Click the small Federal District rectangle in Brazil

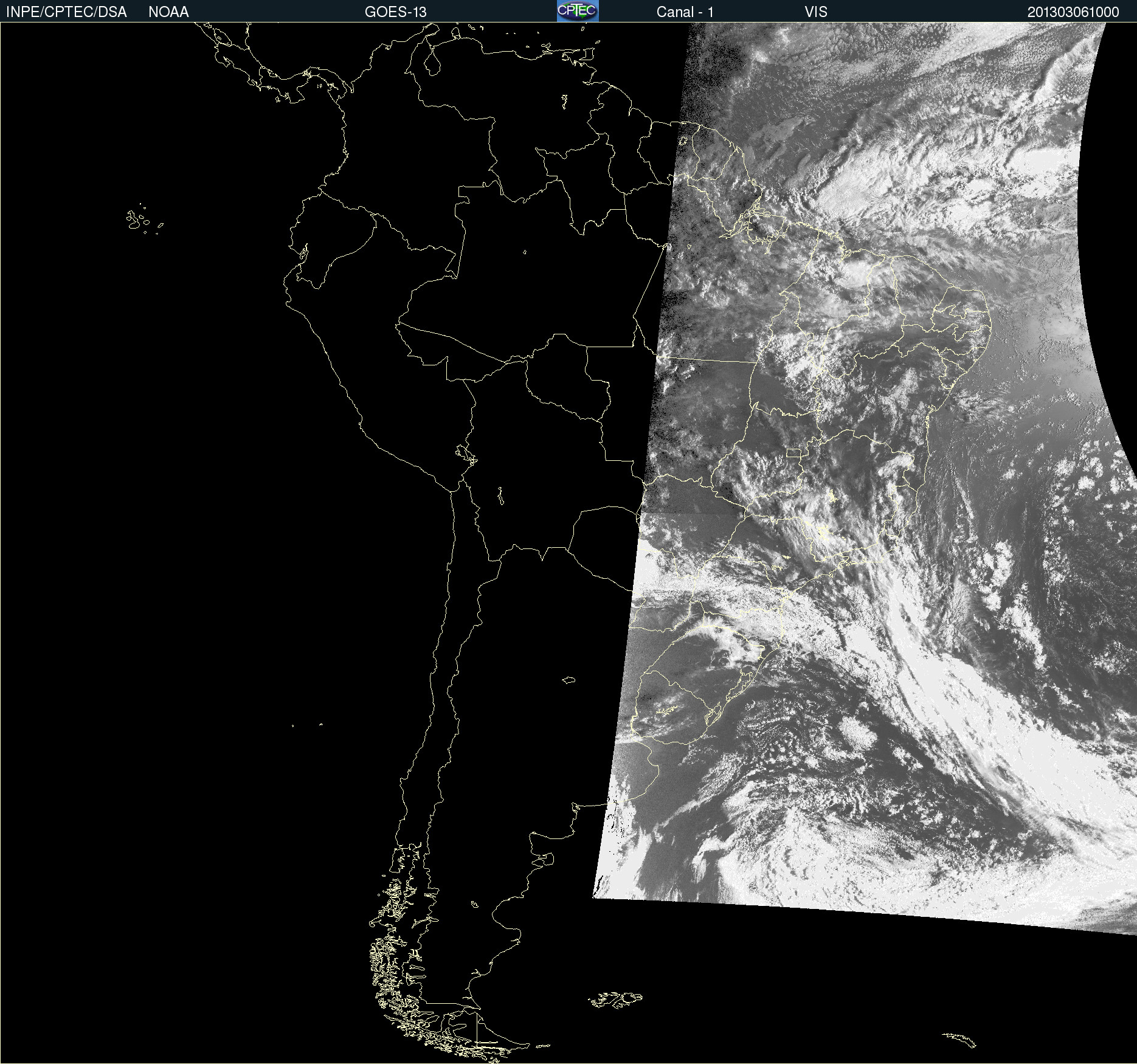[793, 453]
